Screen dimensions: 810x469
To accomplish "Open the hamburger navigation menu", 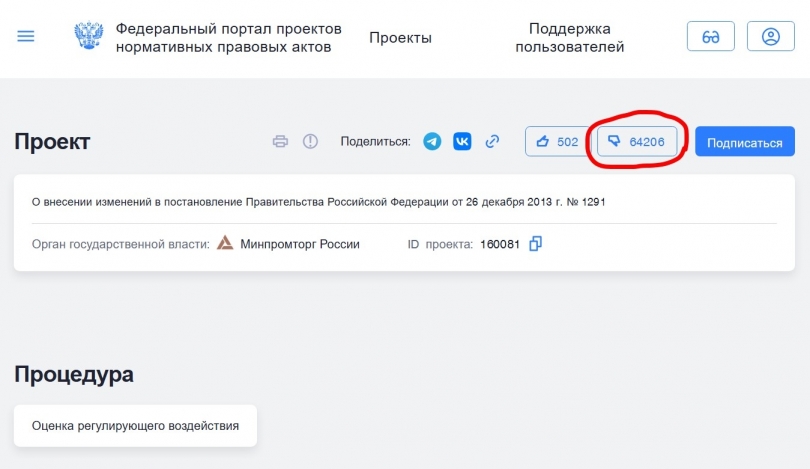I will [26, 37].
